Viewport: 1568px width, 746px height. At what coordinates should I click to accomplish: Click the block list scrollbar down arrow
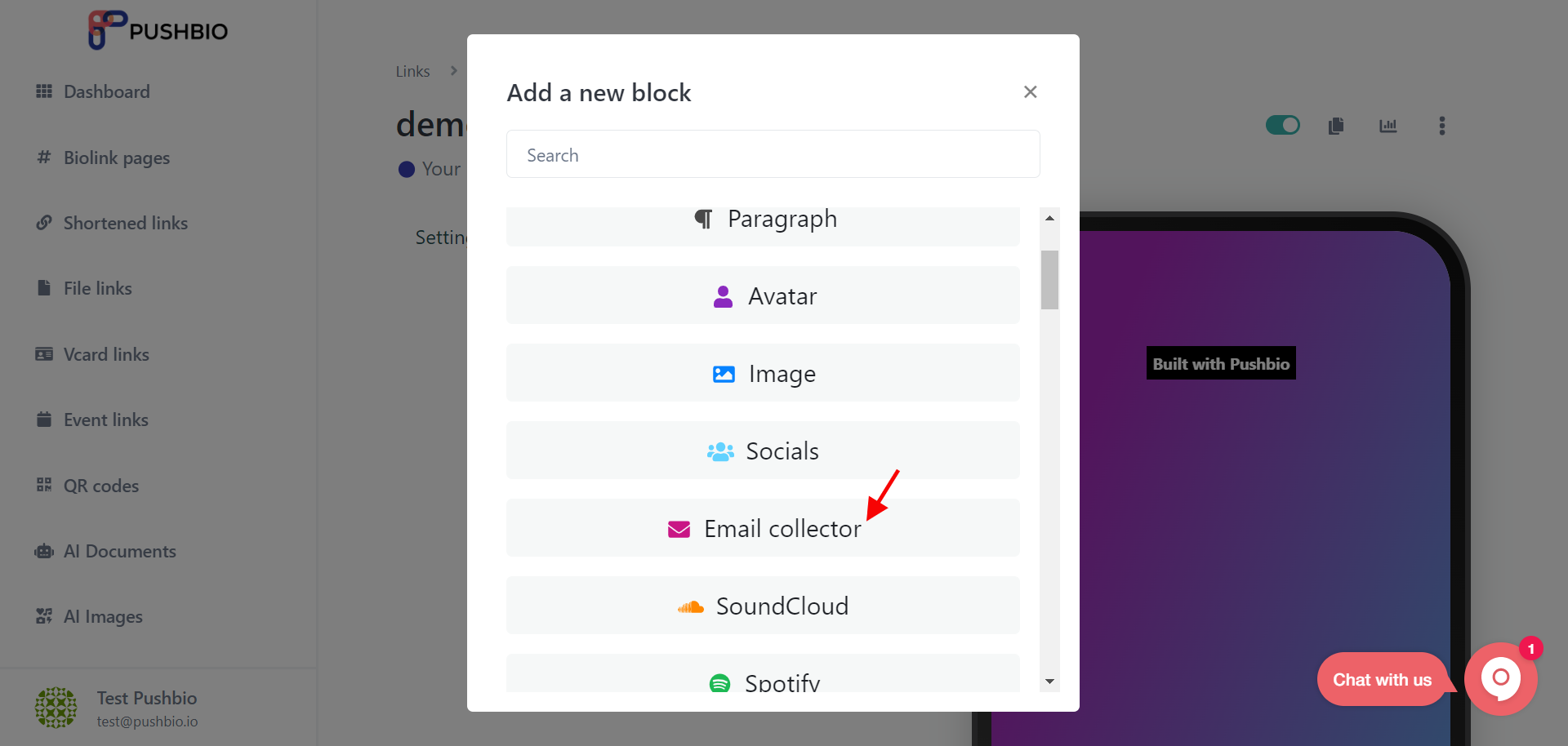coord(1050,682)
